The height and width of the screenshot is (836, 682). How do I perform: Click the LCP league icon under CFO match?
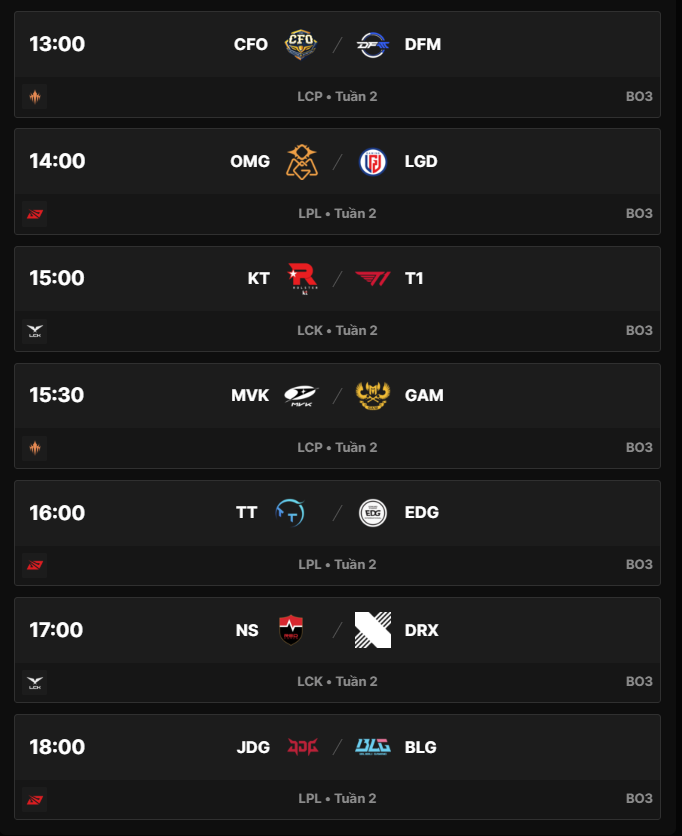35,97
